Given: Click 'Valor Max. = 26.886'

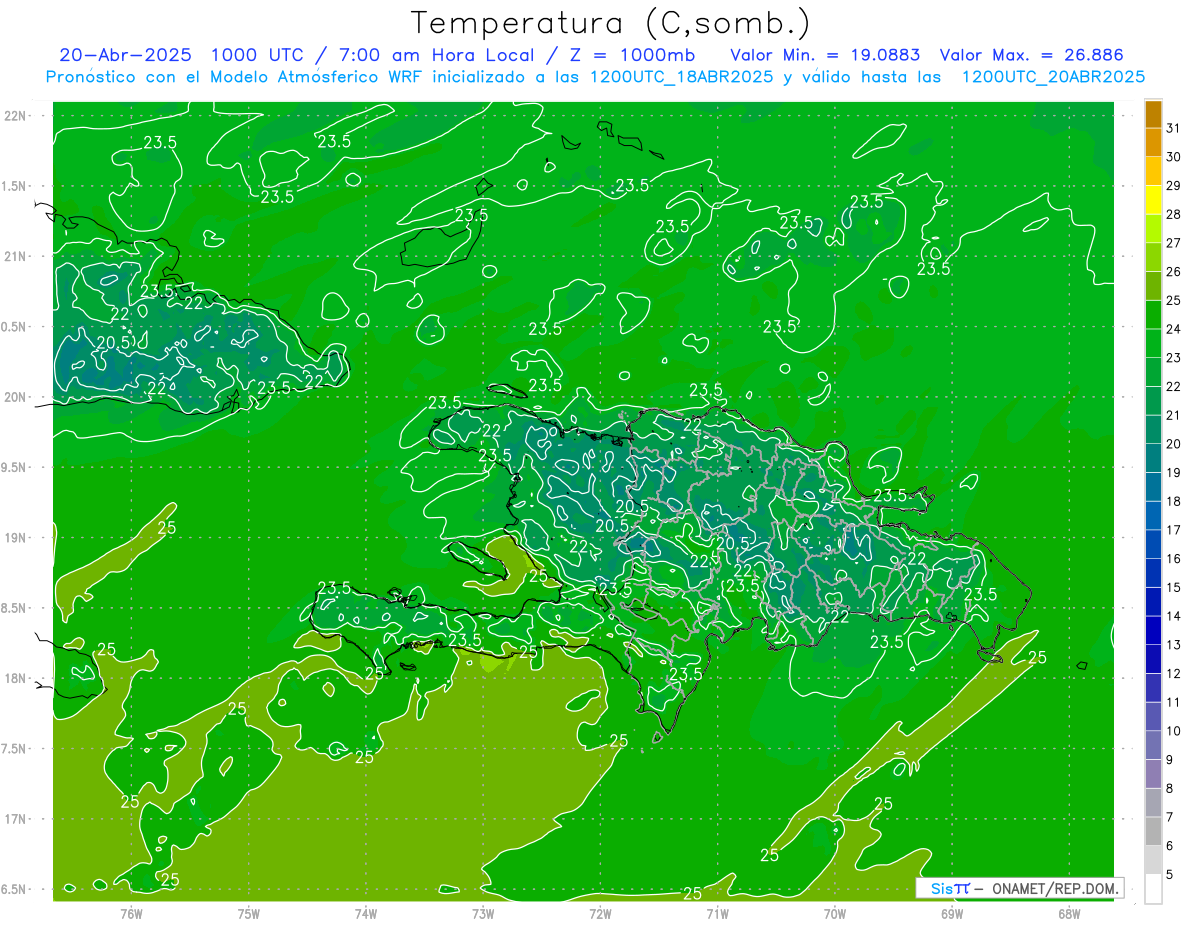Looking at the screenshot, I should [1031, 54].
